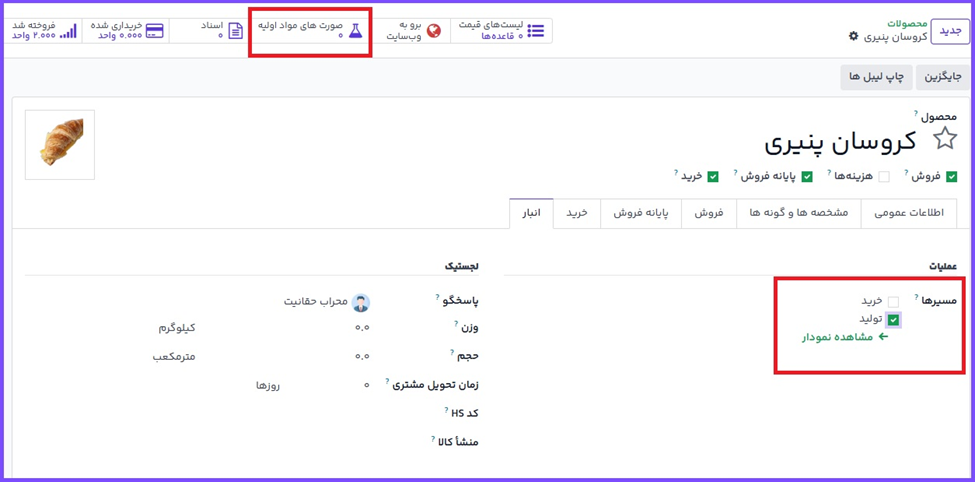Switch to the اطلاعات عمومی tab
975x482 pixels.
909,213
